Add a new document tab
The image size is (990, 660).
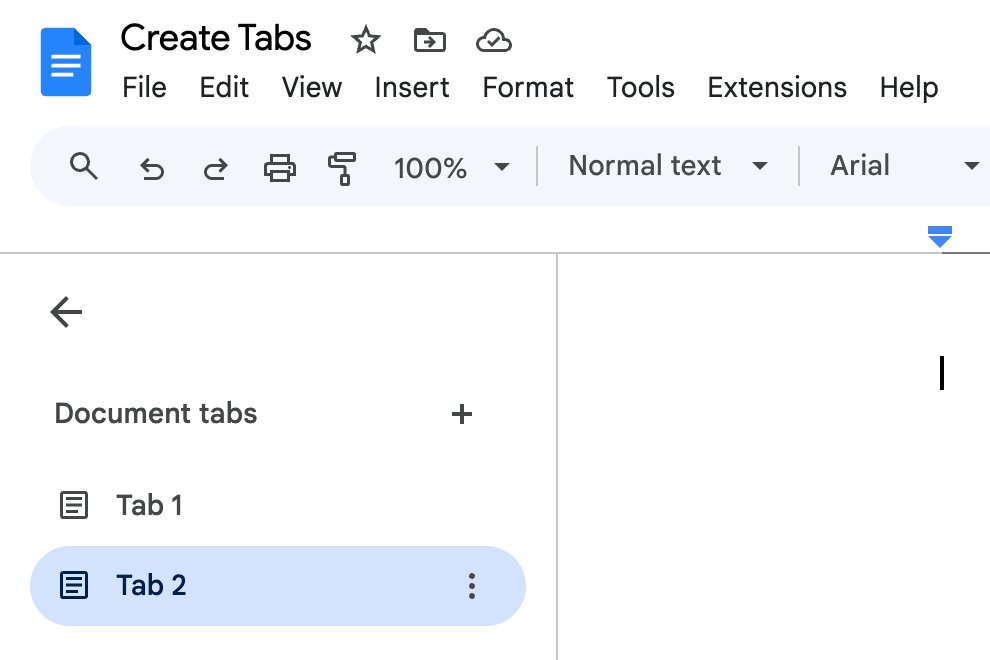tap(461, 414)
